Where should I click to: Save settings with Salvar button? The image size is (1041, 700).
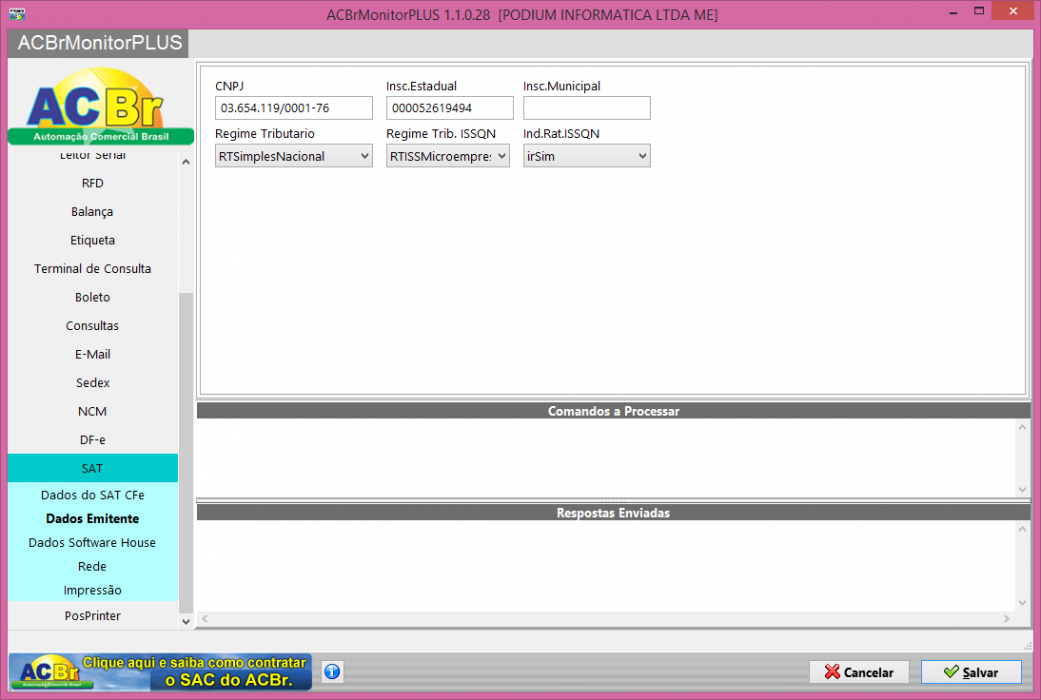[x=971, y=672]
